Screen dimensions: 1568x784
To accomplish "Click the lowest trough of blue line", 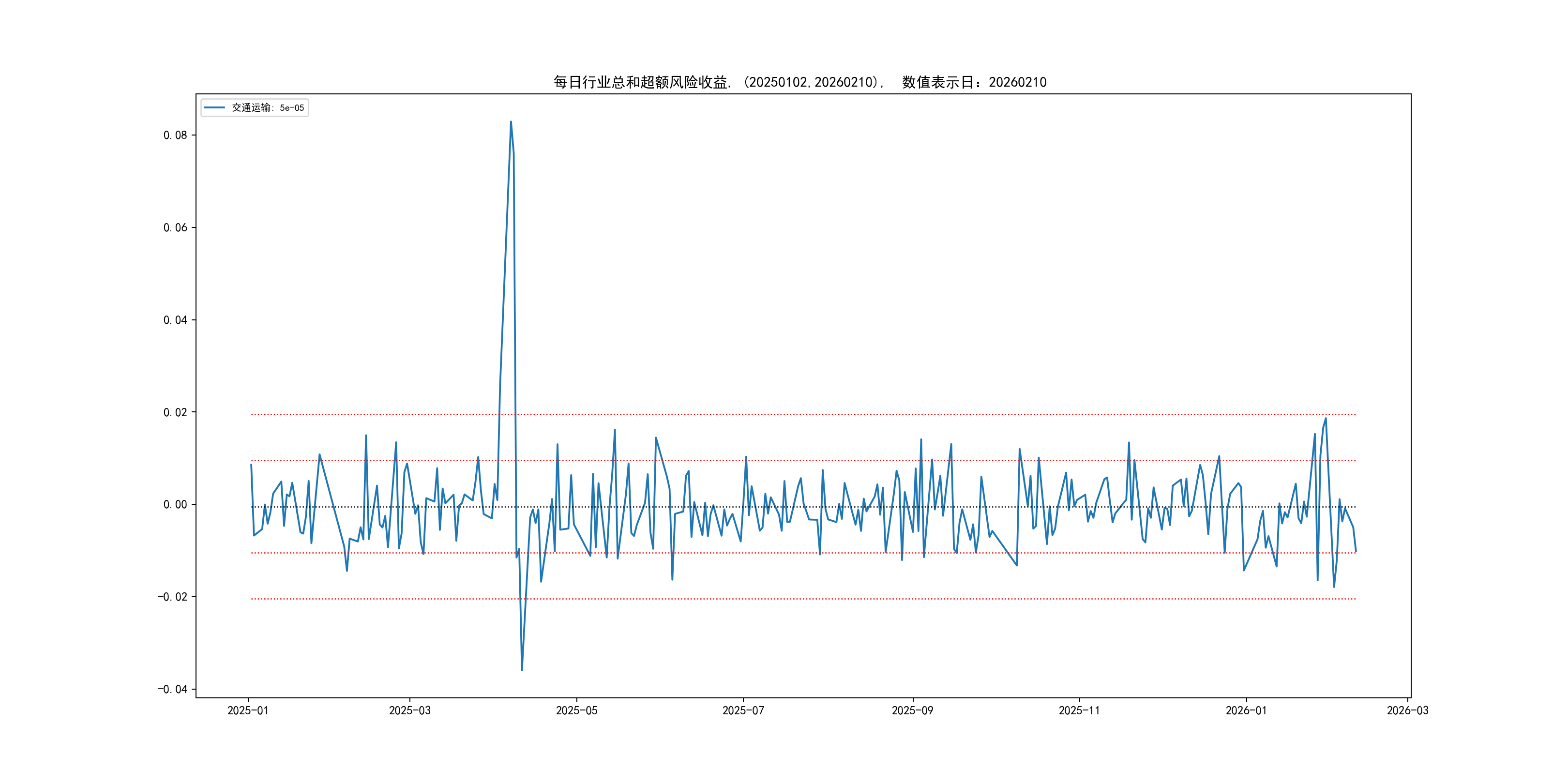I will coord(522,670).
